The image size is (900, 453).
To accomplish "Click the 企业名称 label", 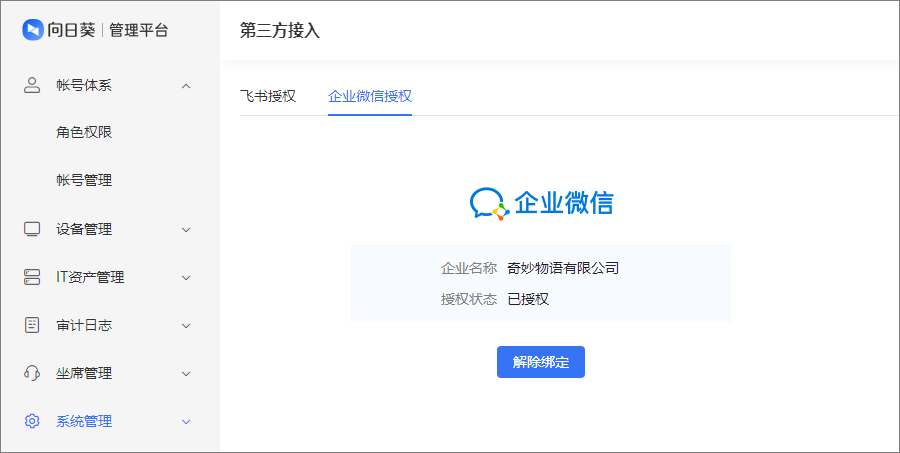I will (x=468, y=268).
